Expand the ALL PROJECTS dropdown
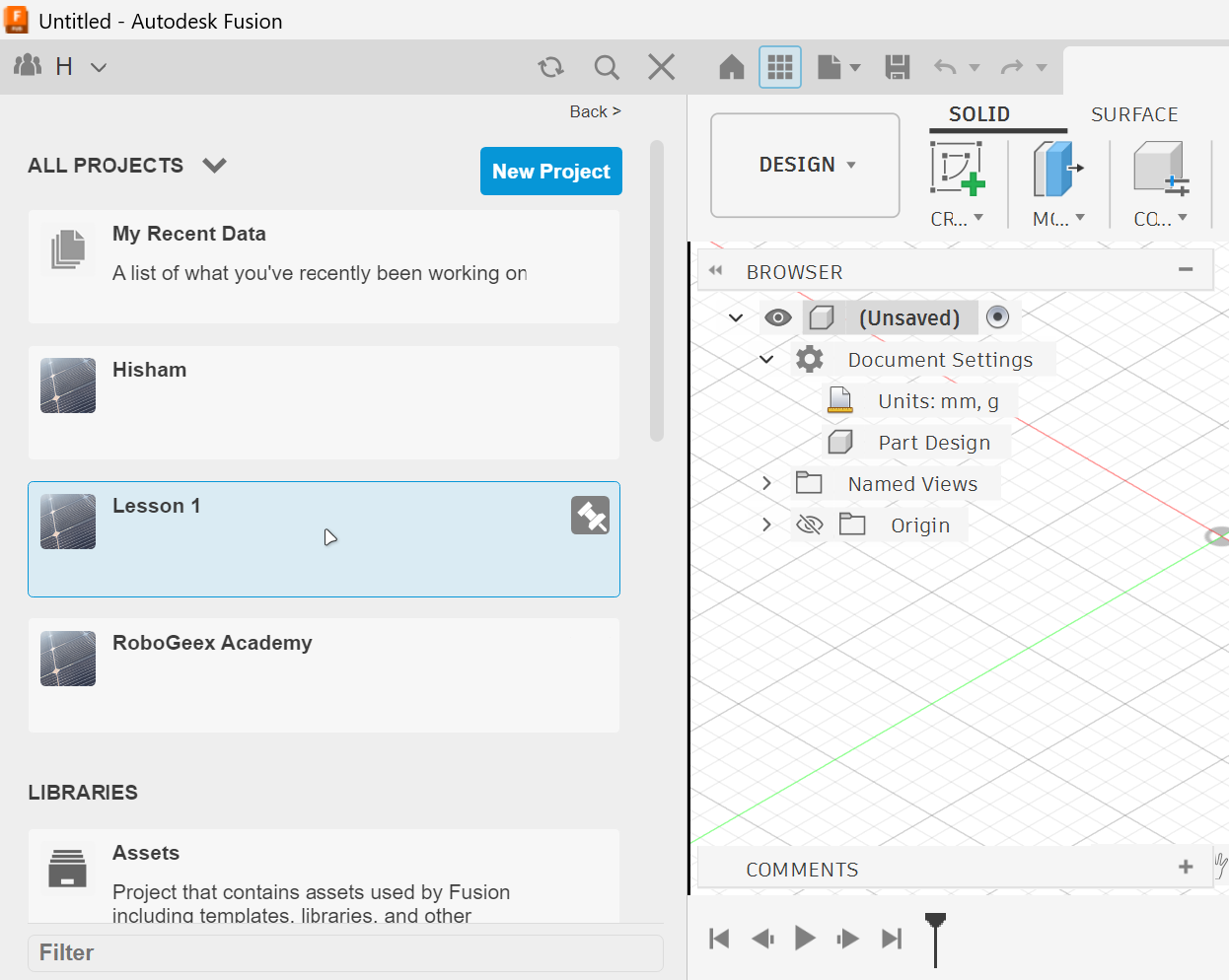The width and height of the screenshot is (1229, 980). pyautogui.click(x=215, y=165)
